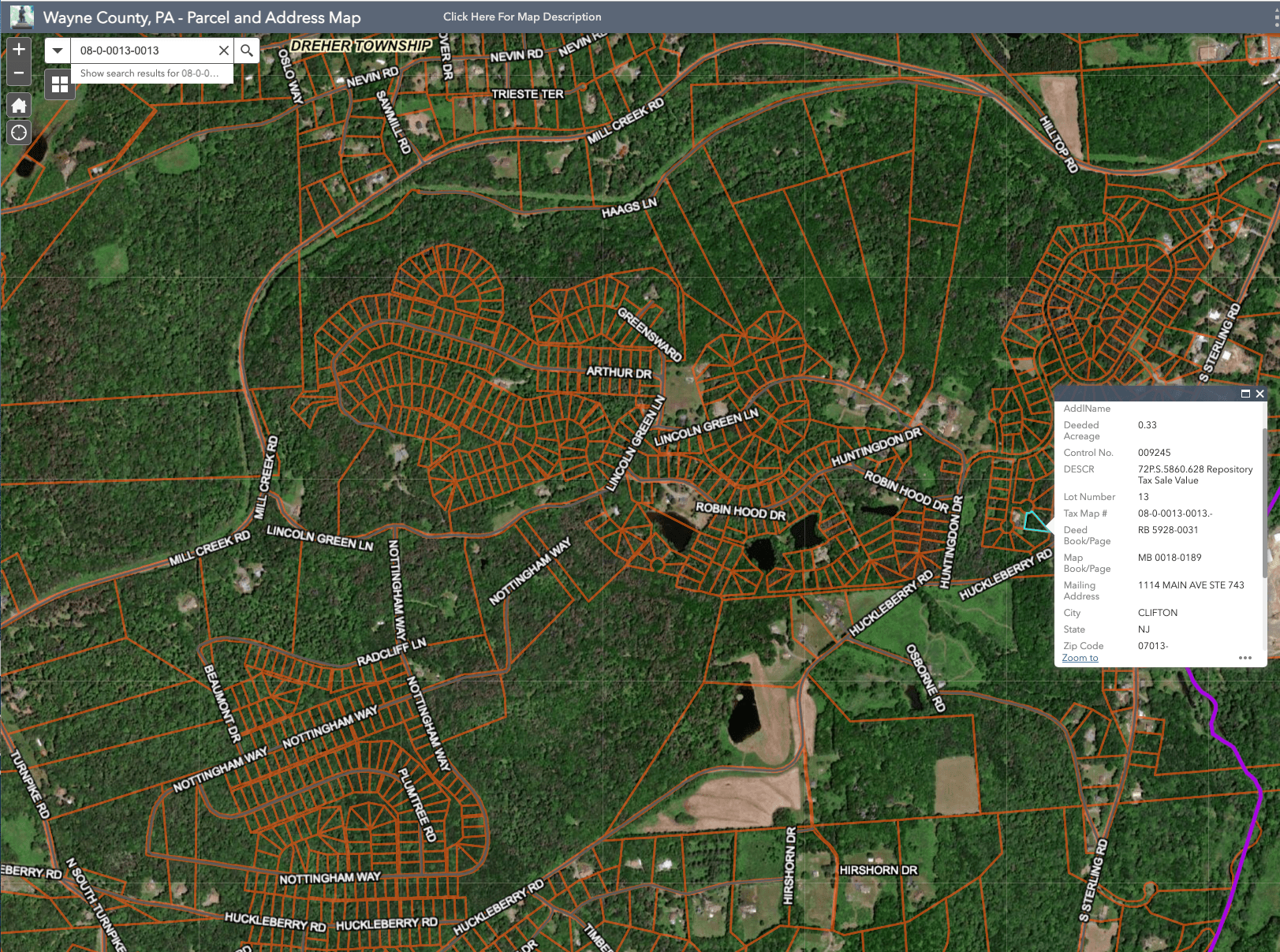Click the popup vertical scrollbar

tap(1265, 505)
